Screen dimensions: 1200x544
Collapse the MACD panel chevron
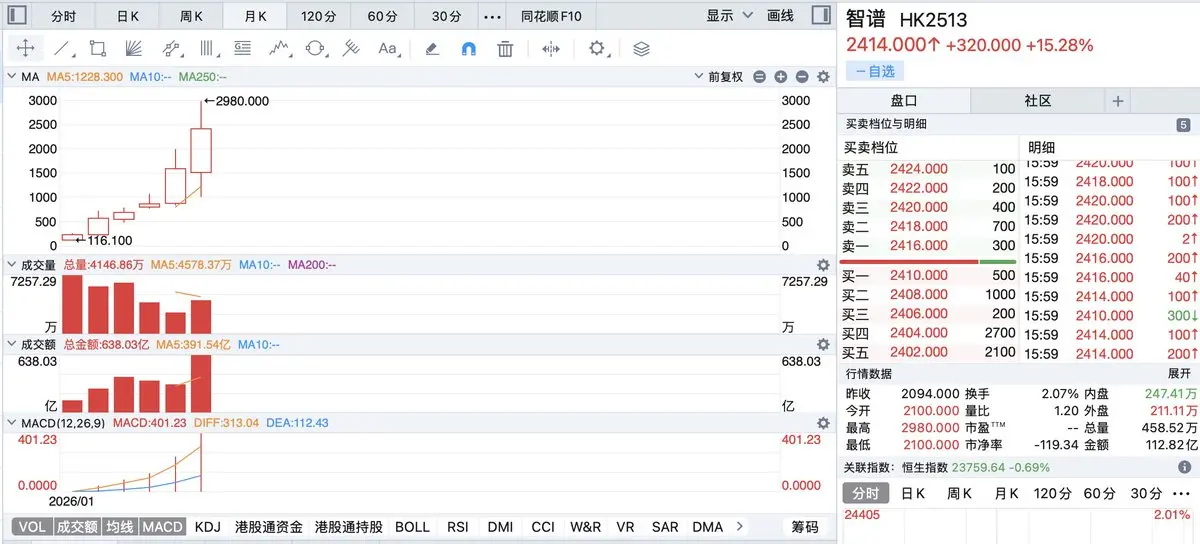12,423
